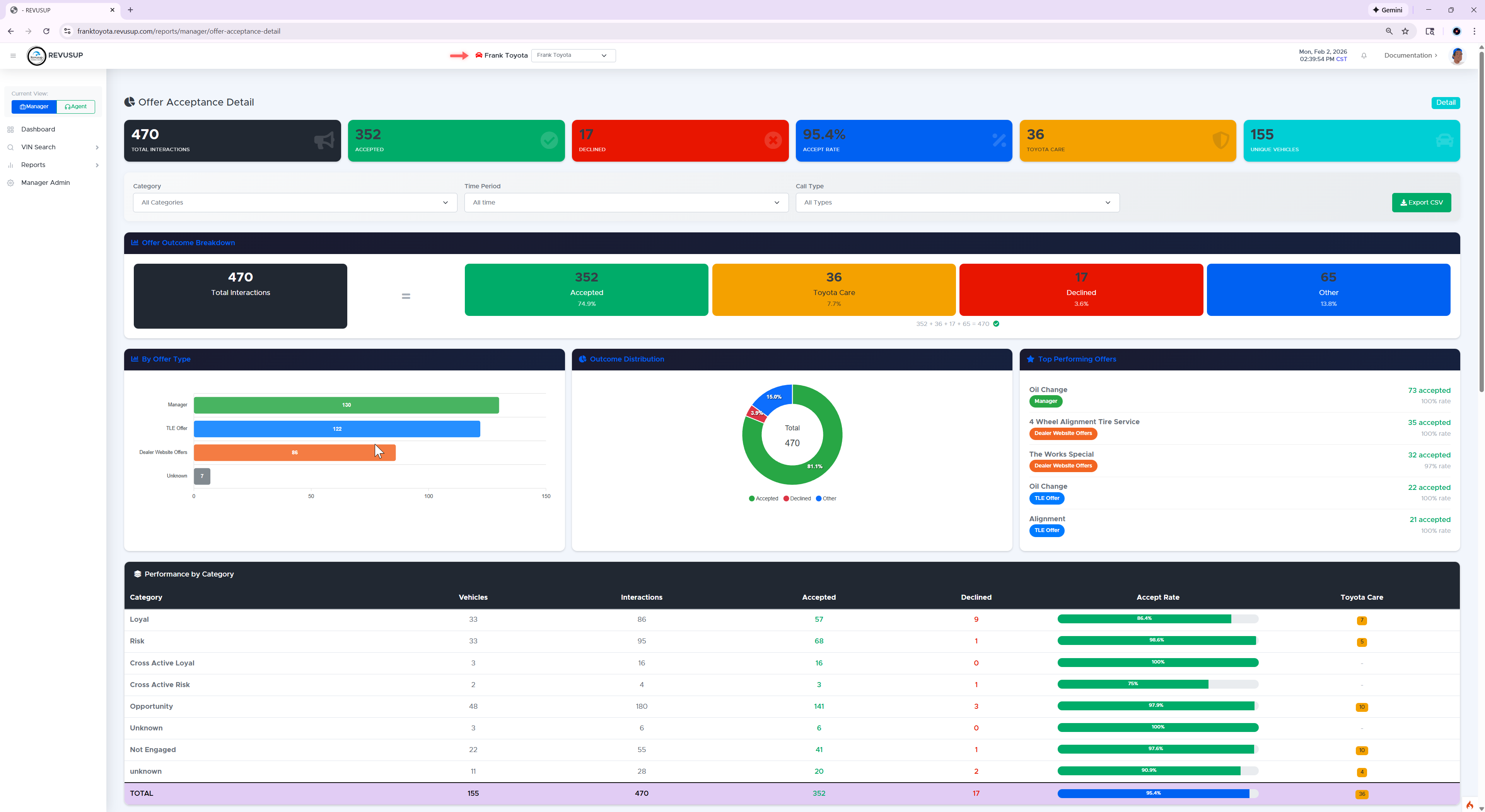Screen dimensions: 1485x812
Task: Open the Frank Toyota dealer selector
Action: click(x=573, y=55)
